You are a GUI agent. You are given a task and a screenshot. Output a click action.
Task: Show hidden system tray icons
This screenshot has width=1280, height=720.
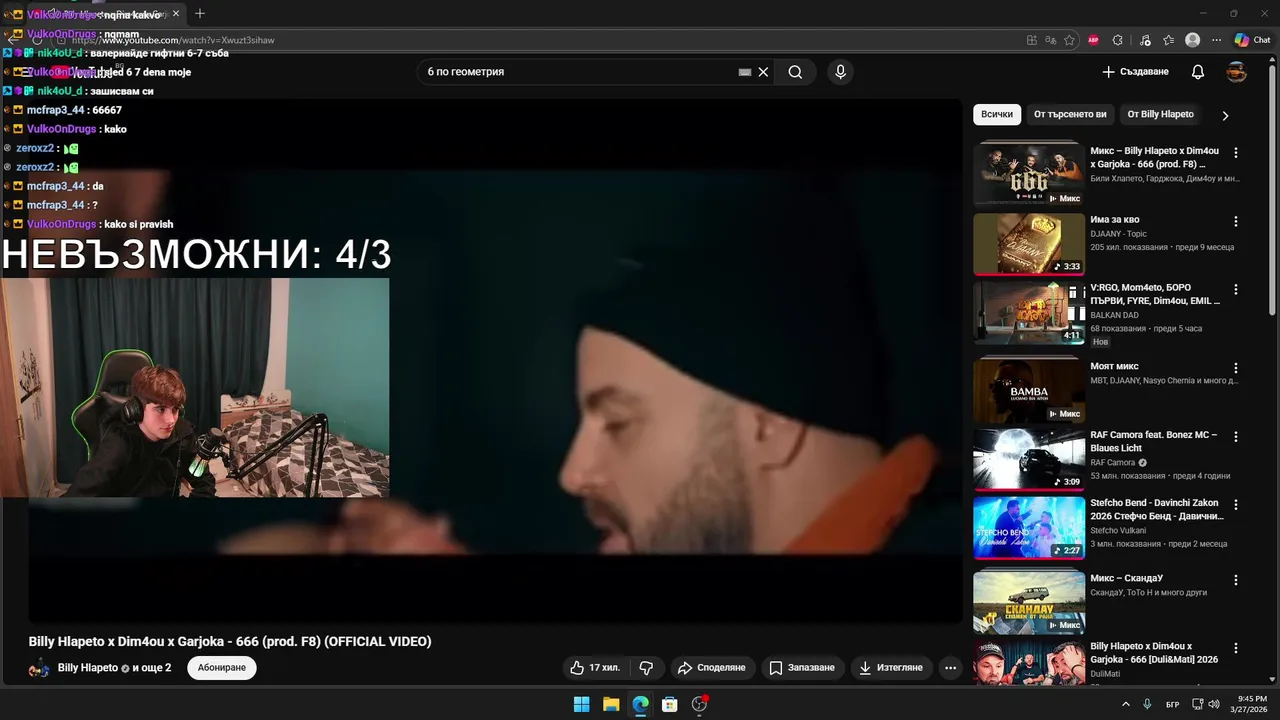point(1126,704)
